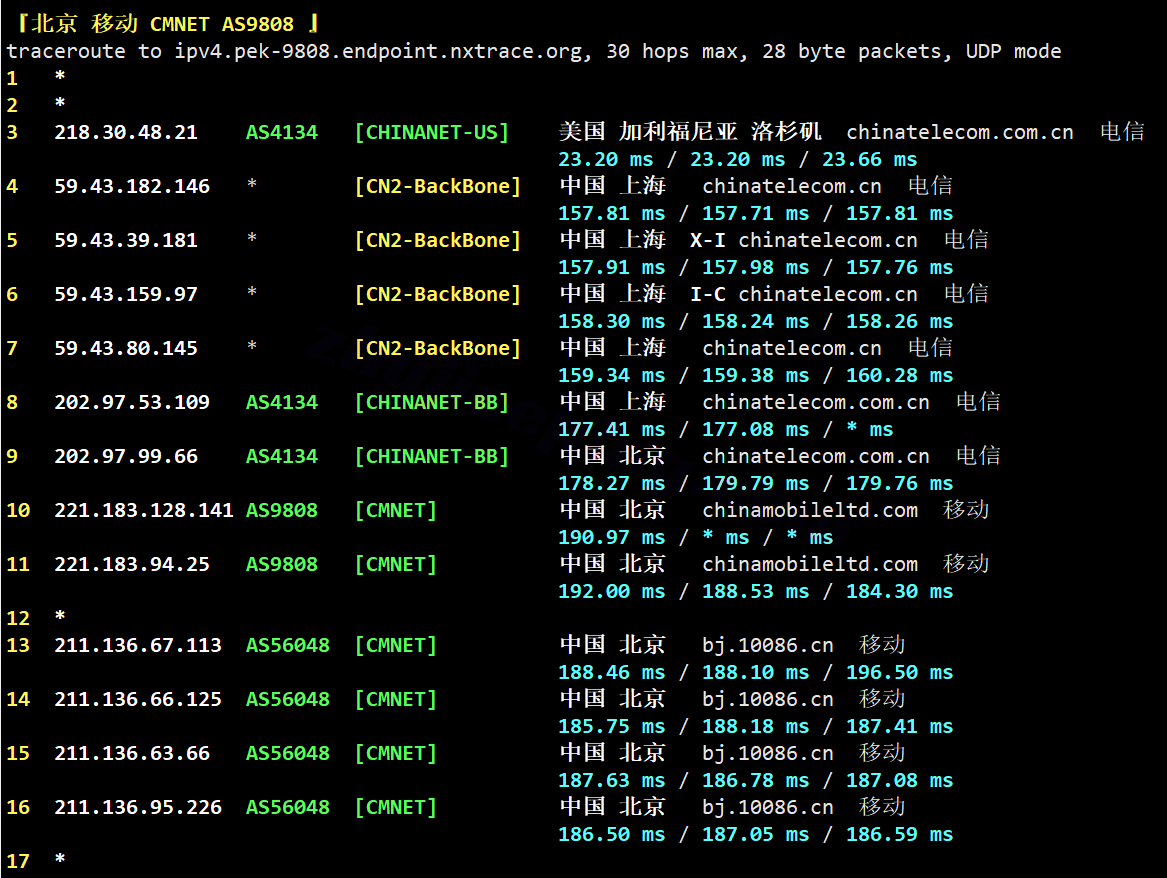Click the AS56048 label on hop 13
The image size is (1167, 878).
coord(287,646)
